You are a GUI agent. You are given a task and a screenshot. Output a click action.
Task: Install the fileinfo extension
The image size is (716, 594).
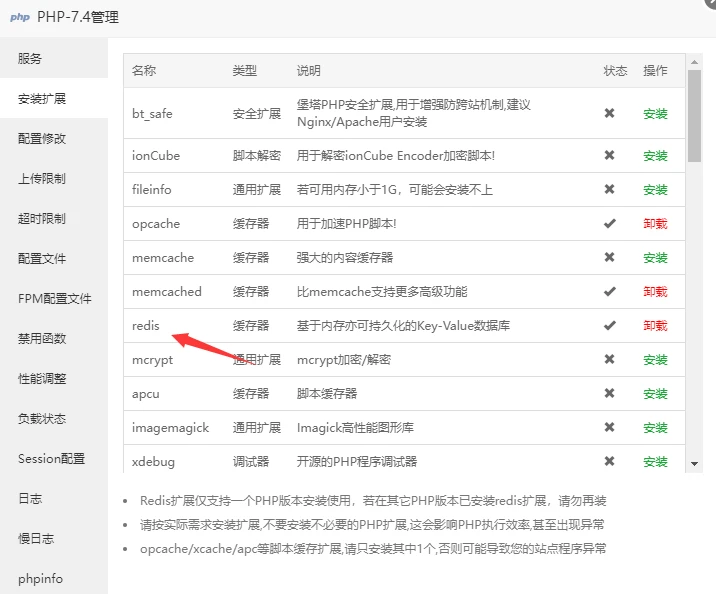(655, 190)
